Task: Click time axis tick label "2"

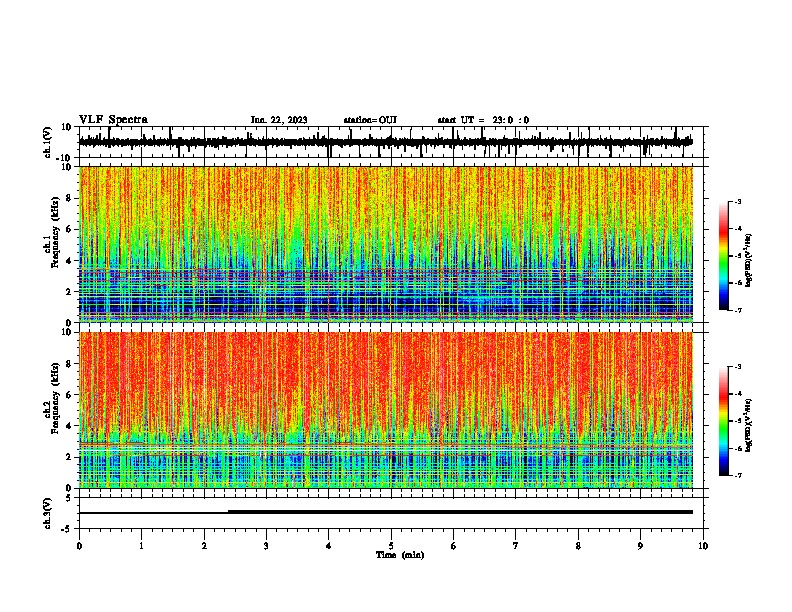Action: click(x=204, y=546)
